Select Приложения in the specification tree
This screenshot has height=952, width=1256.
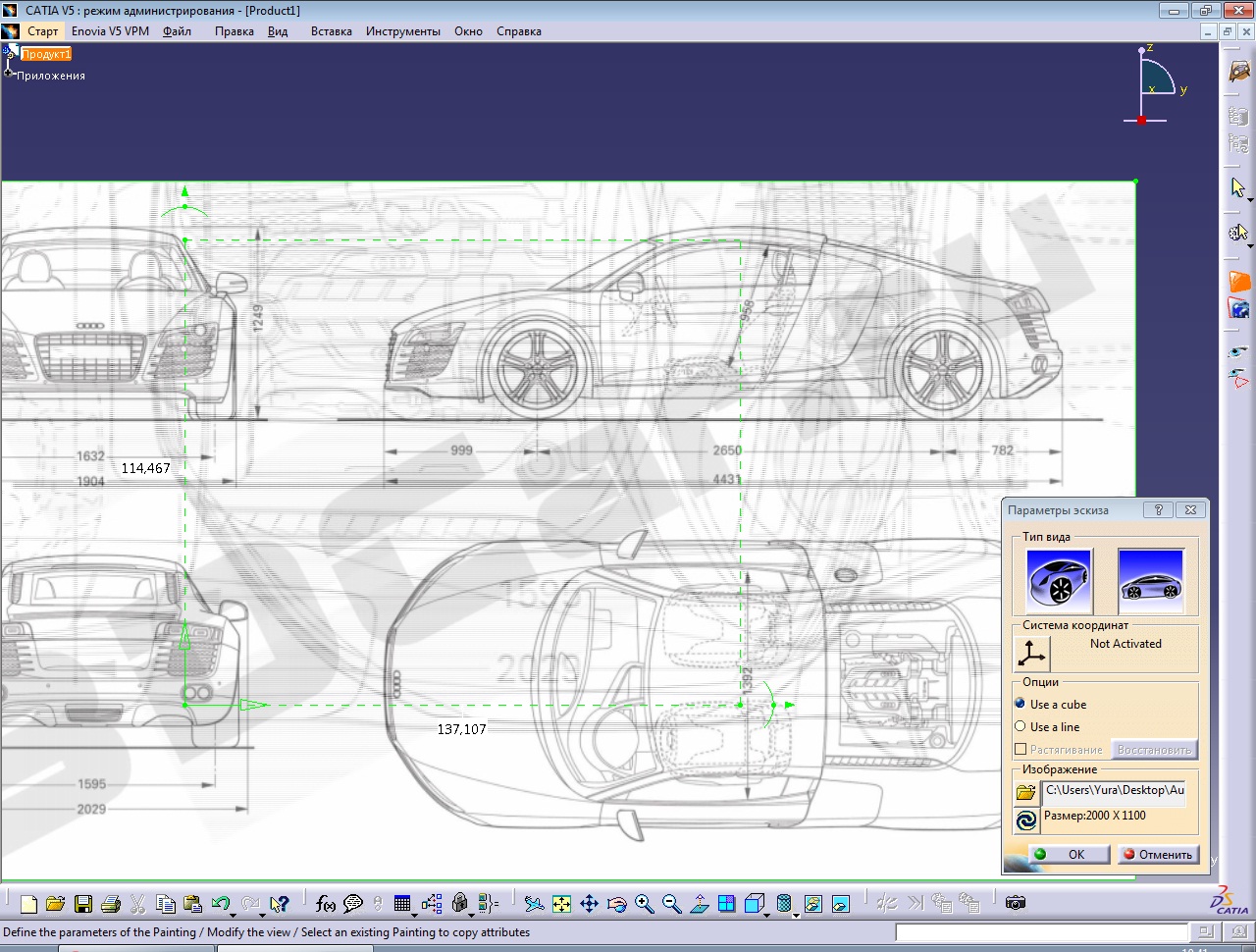pos(51,76)
